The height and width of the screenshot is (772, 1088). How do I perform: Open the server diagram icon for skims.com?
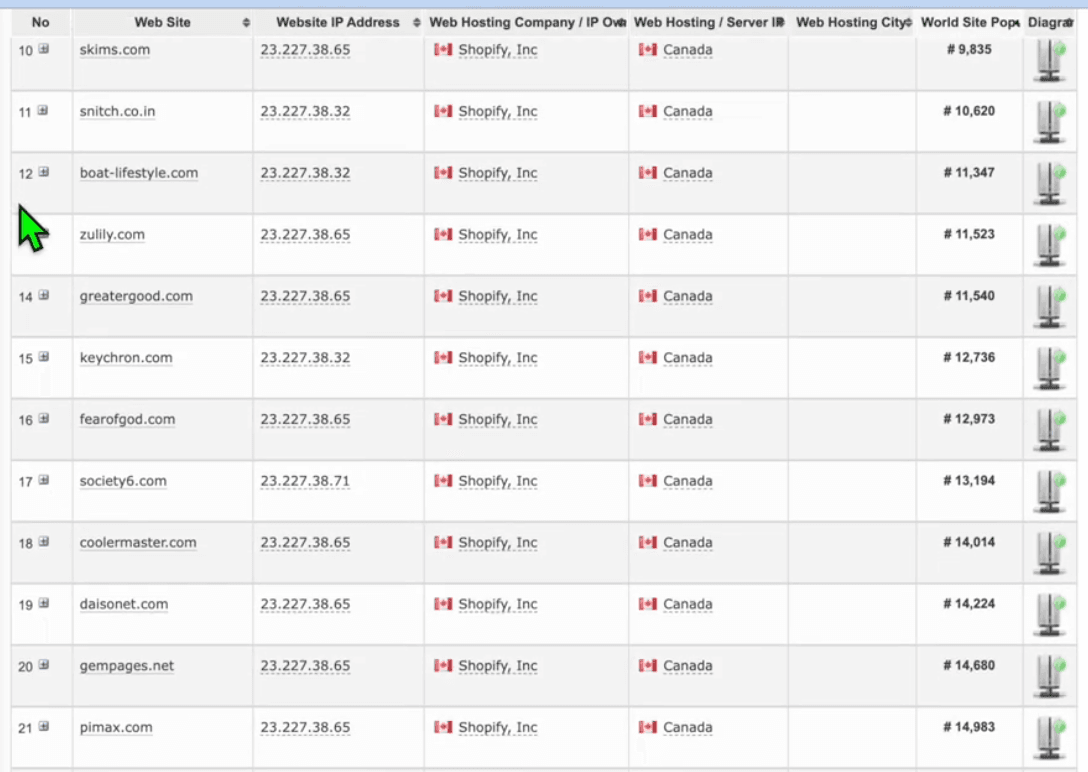[1049, 59]
